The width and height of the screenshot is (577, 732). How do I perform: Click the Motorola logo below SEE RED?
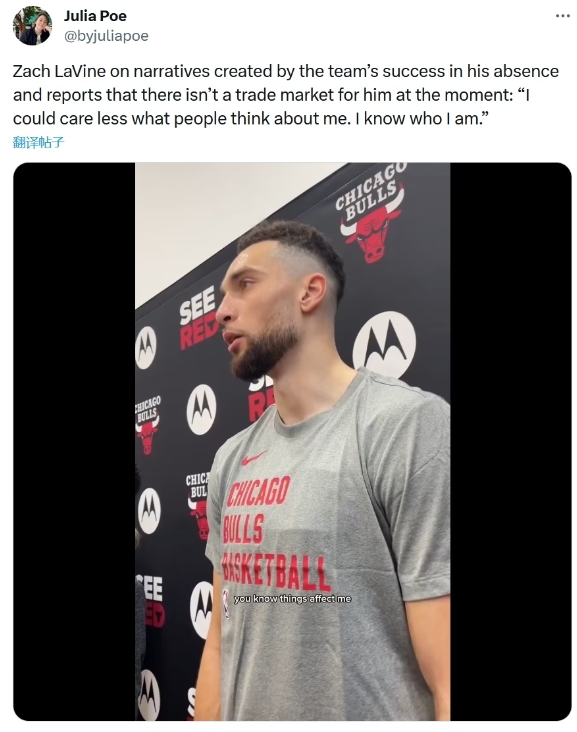[201, 410]
